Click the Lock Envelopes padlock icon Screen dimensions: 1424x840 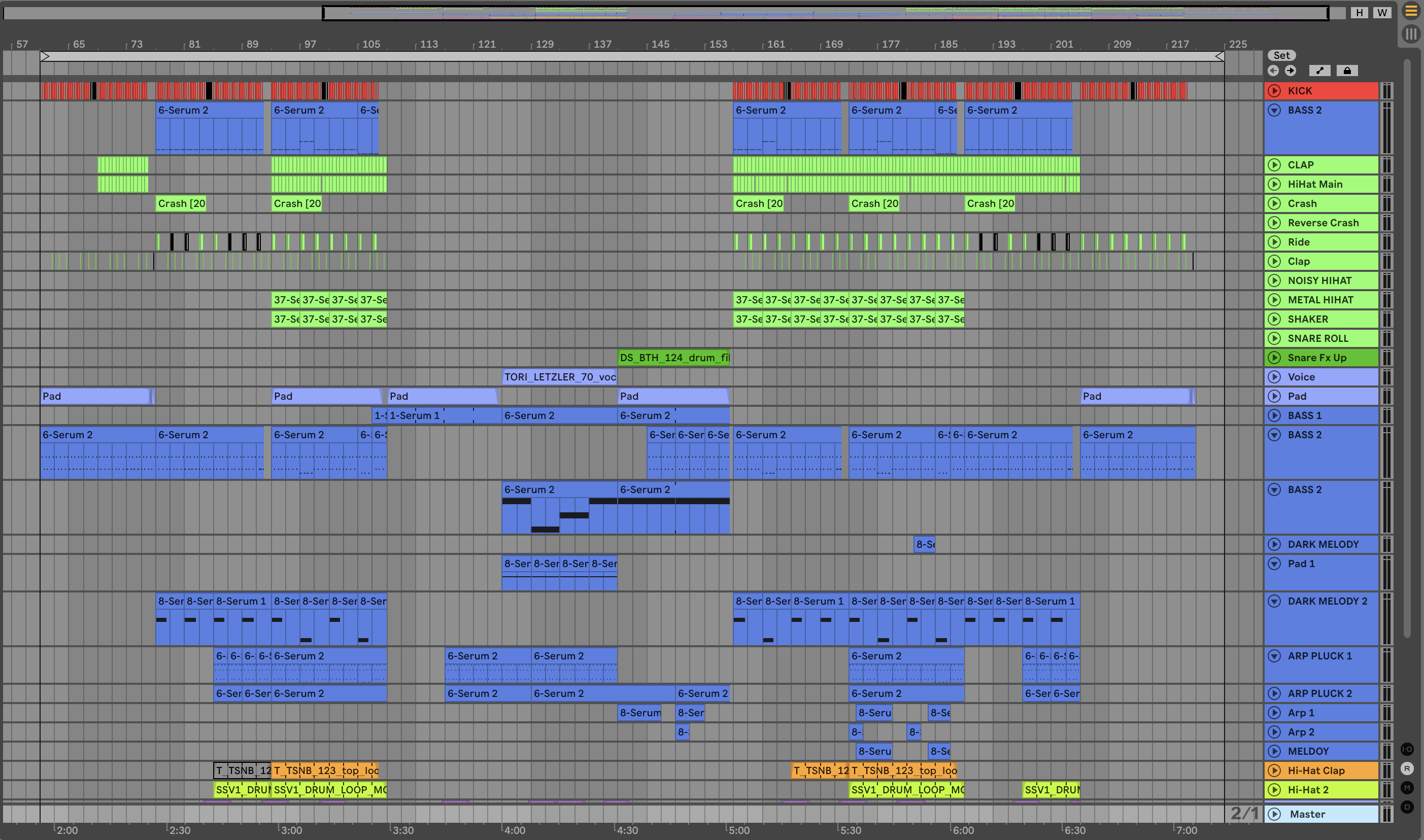pos(1347,70)
